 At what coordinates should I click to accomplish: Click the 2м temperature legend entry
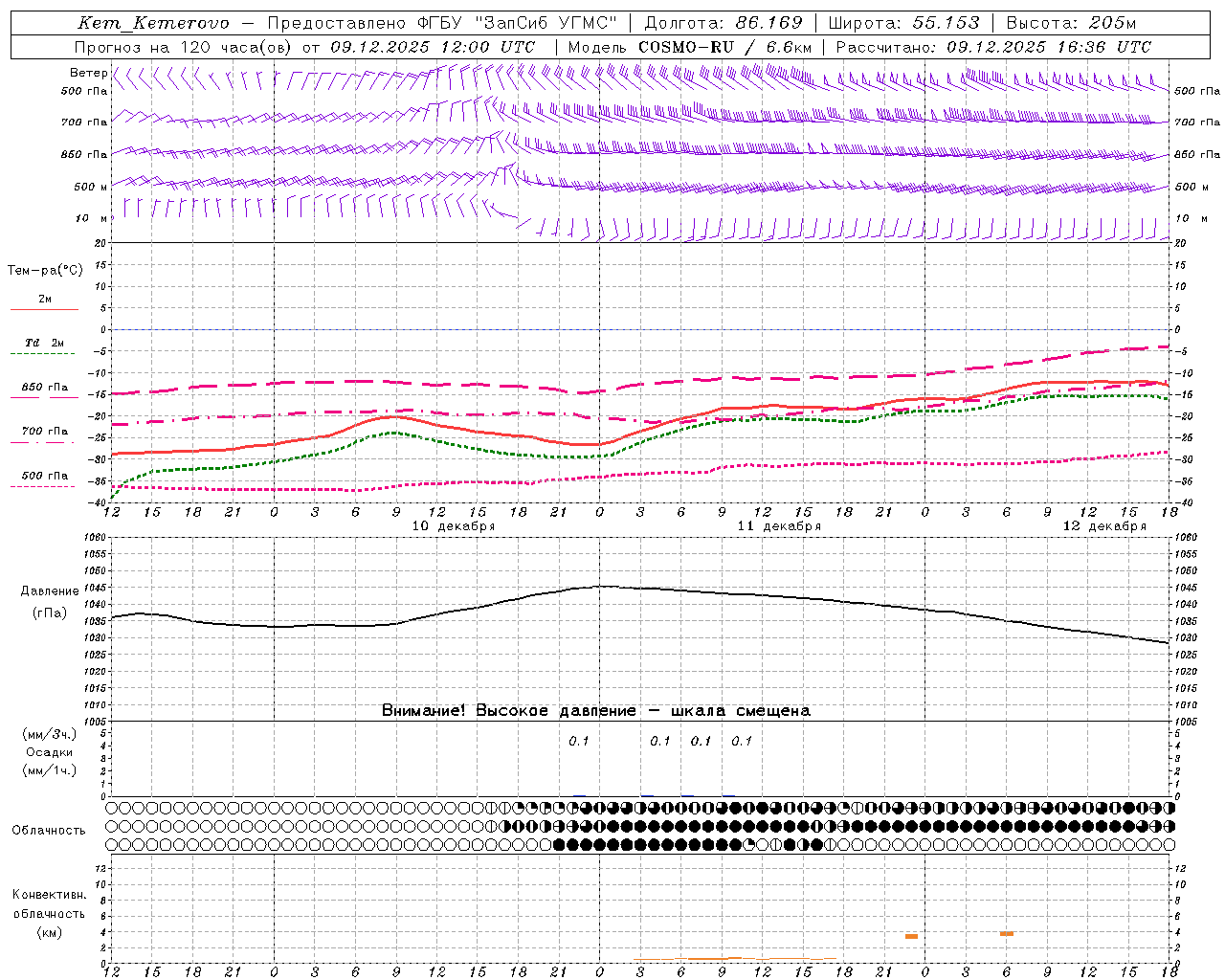pyautogui.click(x=45, y=300)
